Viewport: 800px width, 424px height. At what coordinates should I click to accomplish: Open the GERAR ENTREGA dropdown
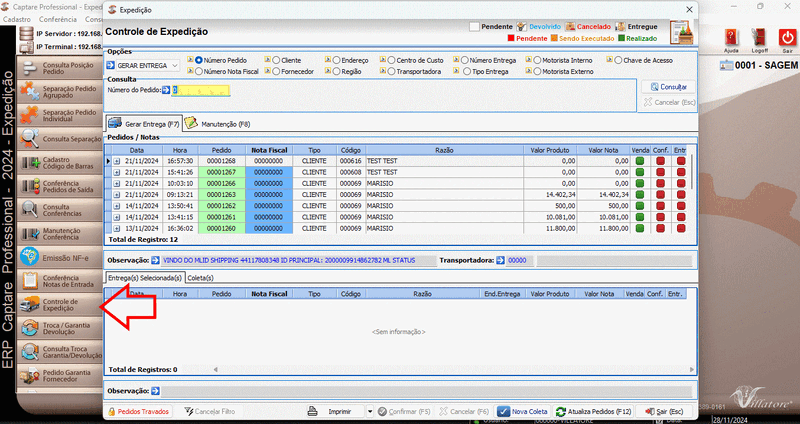click(x=174, y=66)
